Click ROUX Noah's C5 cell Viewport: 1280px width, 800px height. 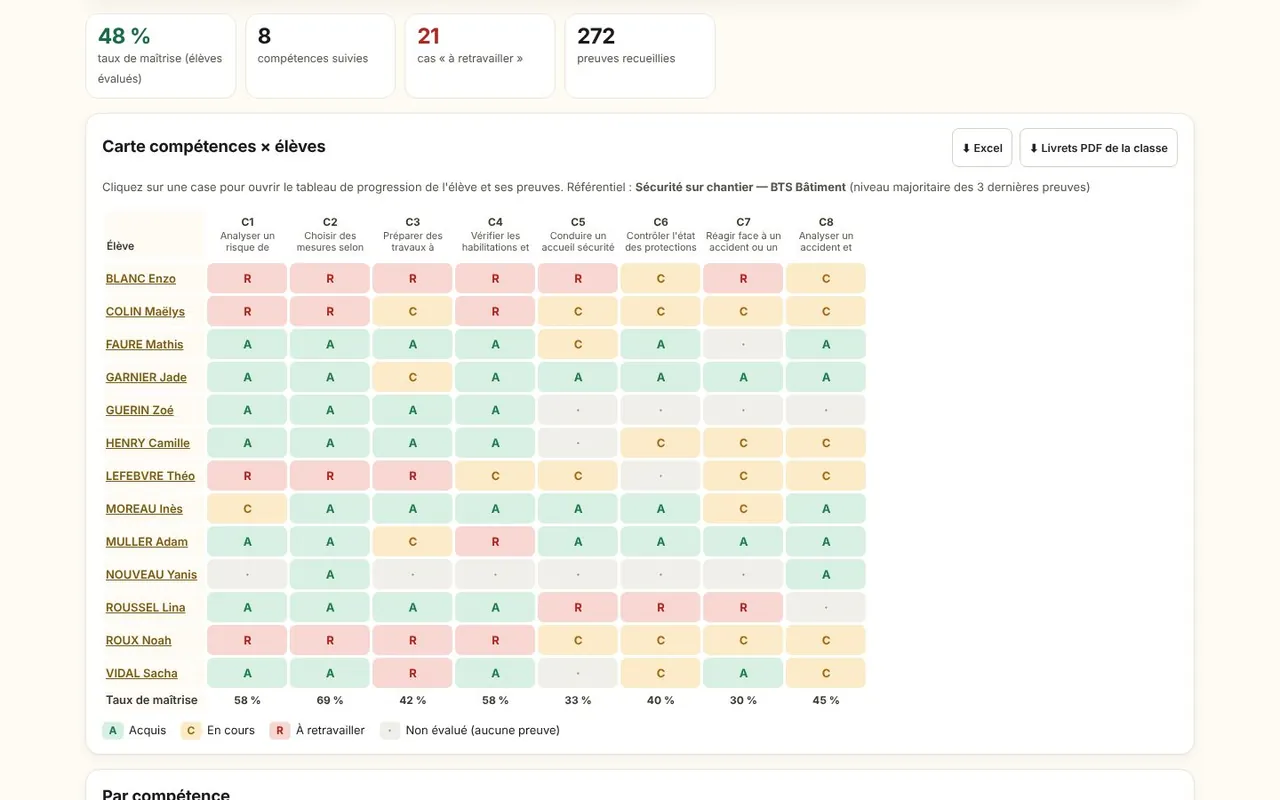tap(578, 642)
